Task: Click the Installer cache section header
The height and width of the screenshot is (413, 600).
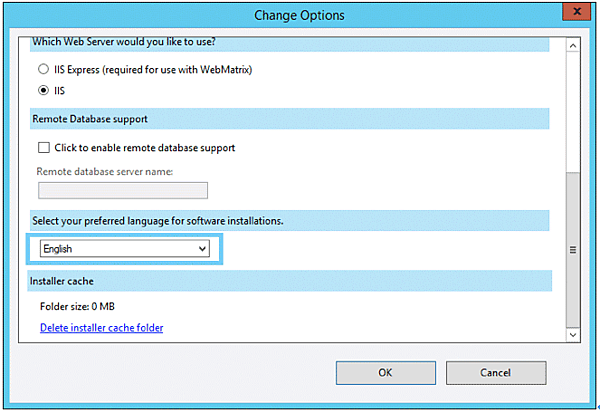Action: [290, 281]
